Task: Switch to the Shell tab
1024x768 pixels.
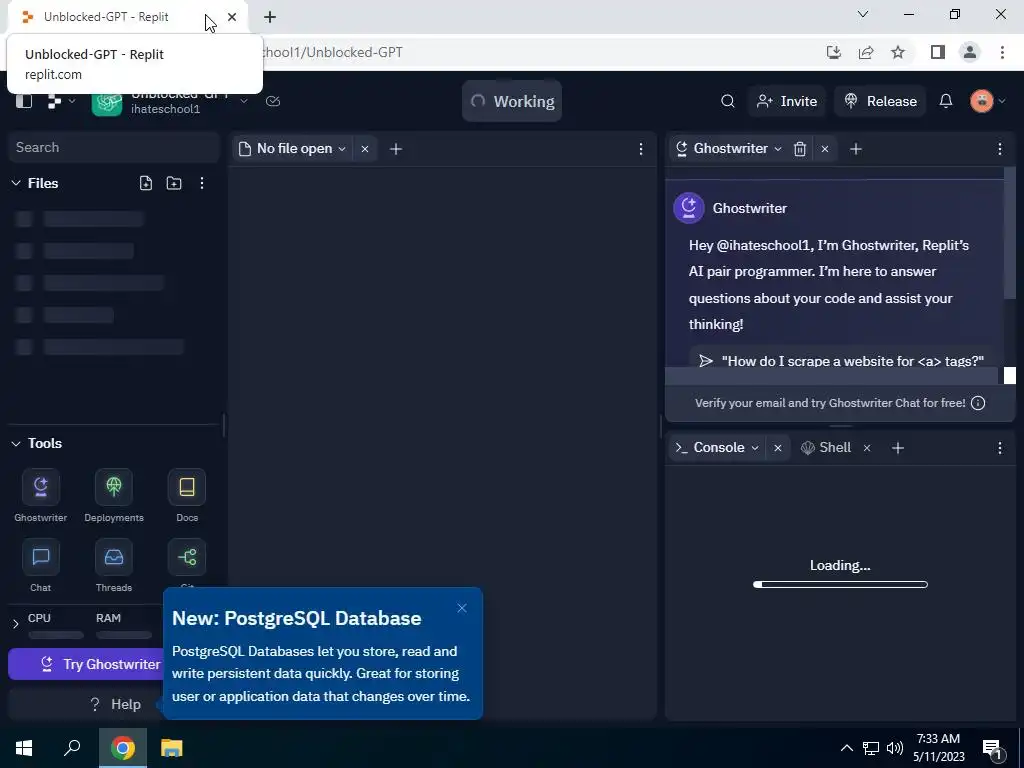Action: click(826, 448)
